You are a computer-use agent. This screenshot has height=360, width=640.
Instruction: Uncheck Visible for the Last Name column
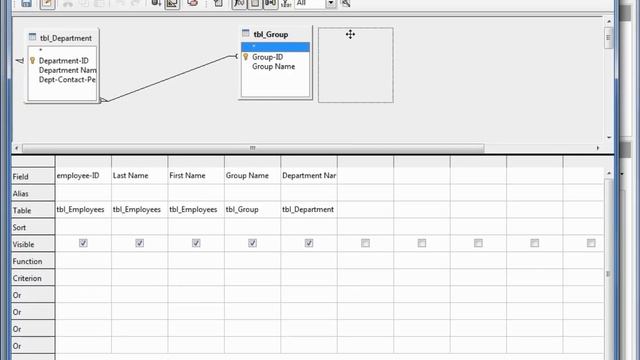click(x=140, y=243)
